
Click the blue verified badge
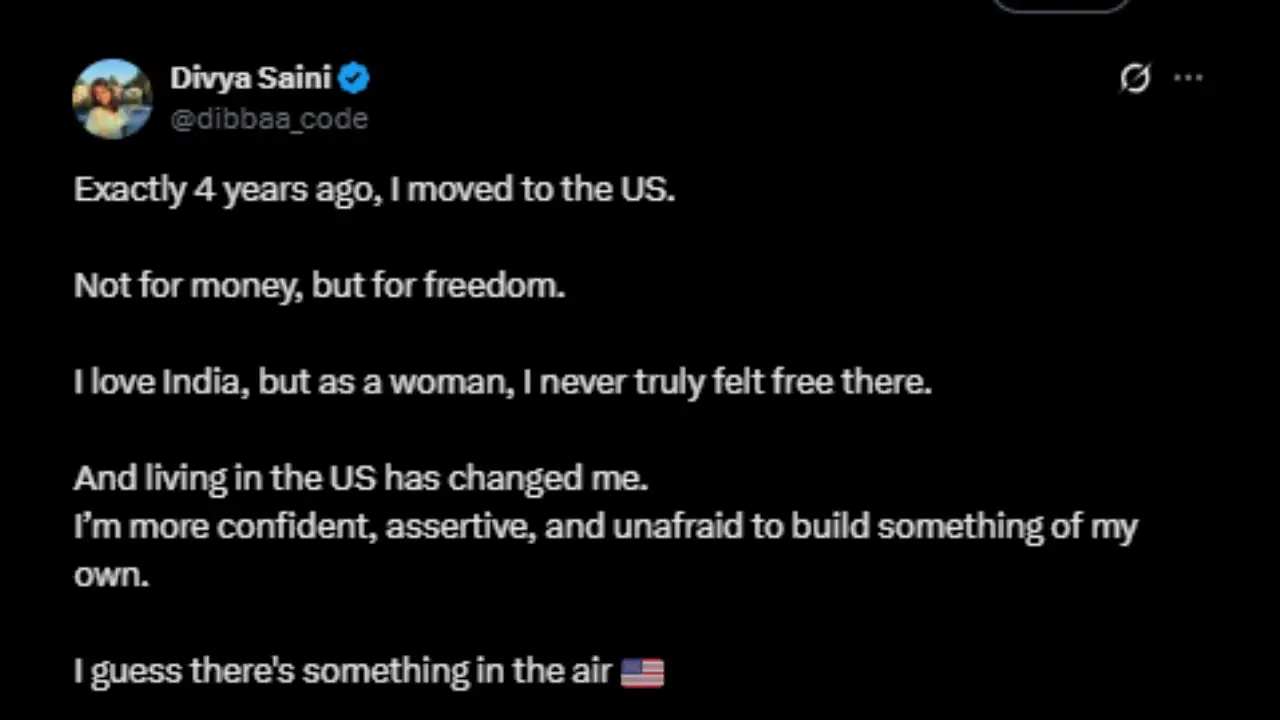354,77
